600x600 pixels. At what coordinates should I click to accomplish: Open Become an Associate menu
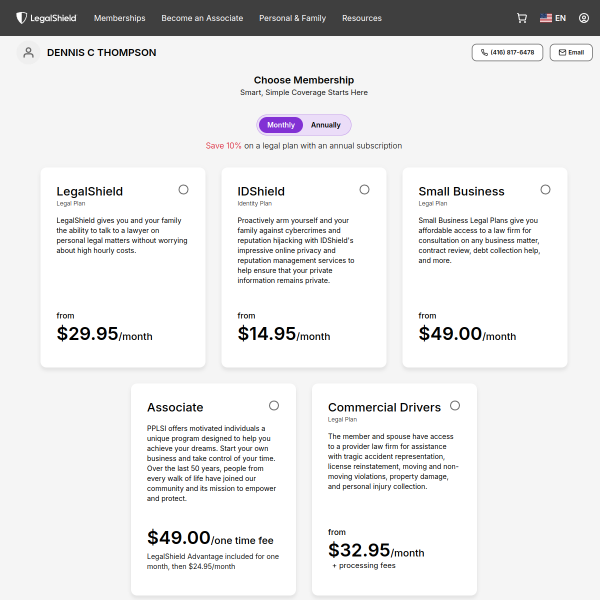(202, 18)
